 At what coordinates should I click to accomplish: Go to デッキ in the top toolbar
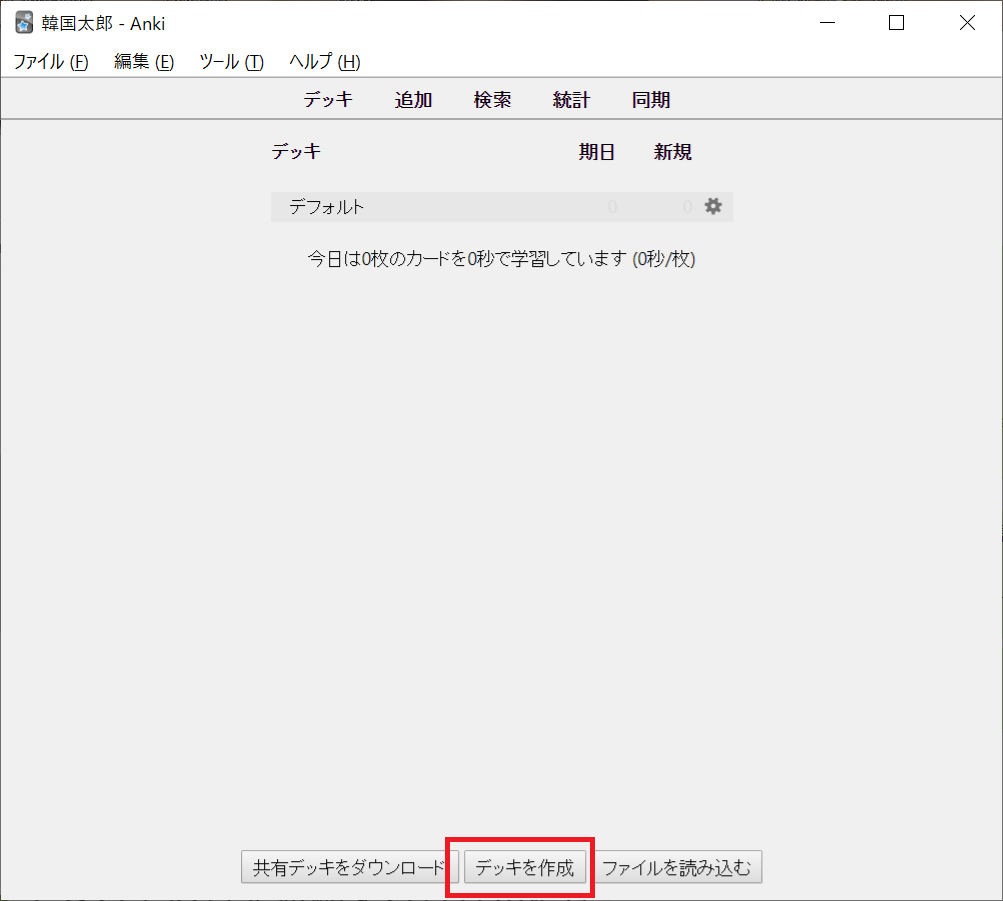(x=328, y=99)
